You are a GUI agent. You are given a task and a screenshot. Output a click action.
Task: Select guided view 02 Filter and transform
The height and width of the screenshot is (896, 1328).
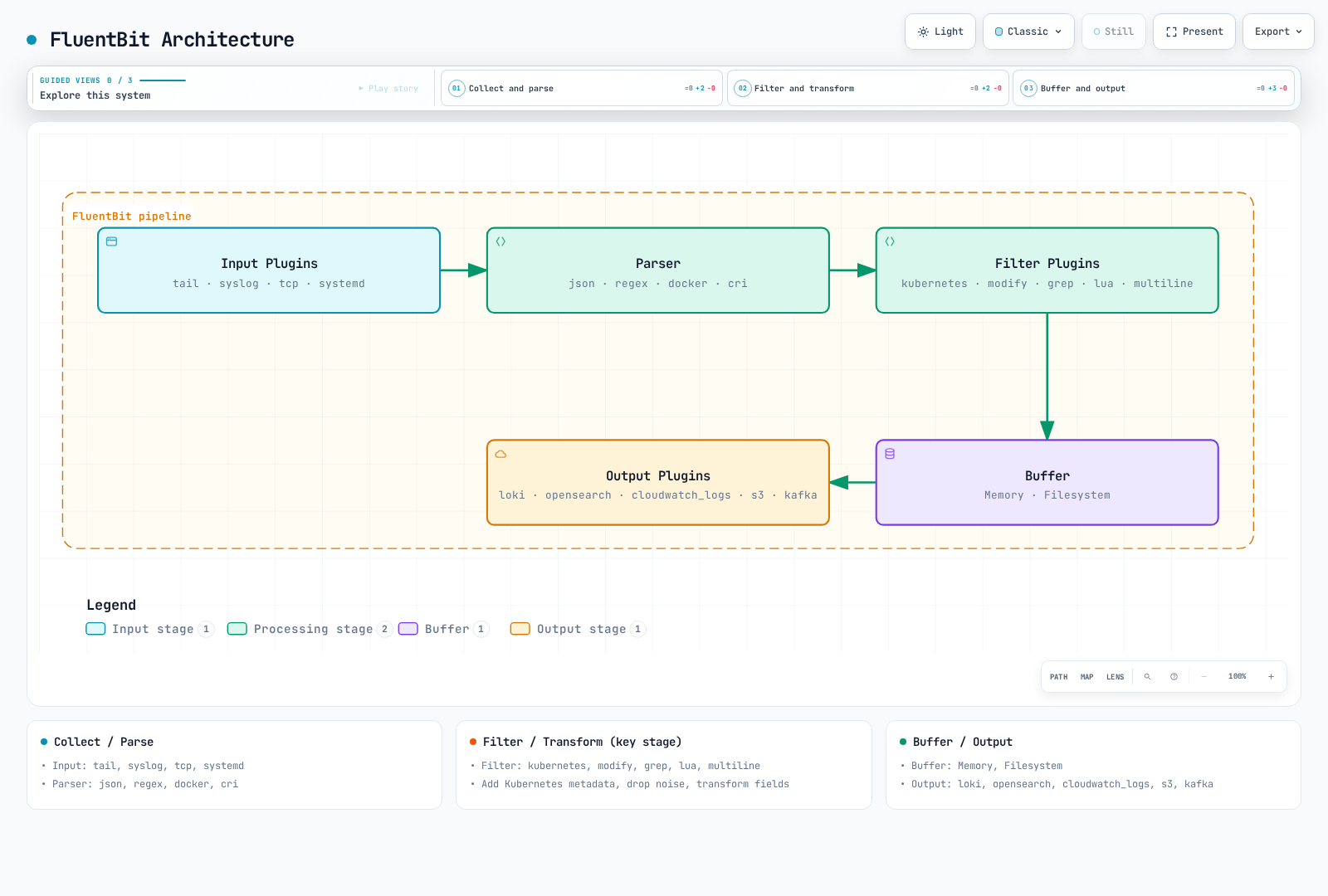click(867, 88)
